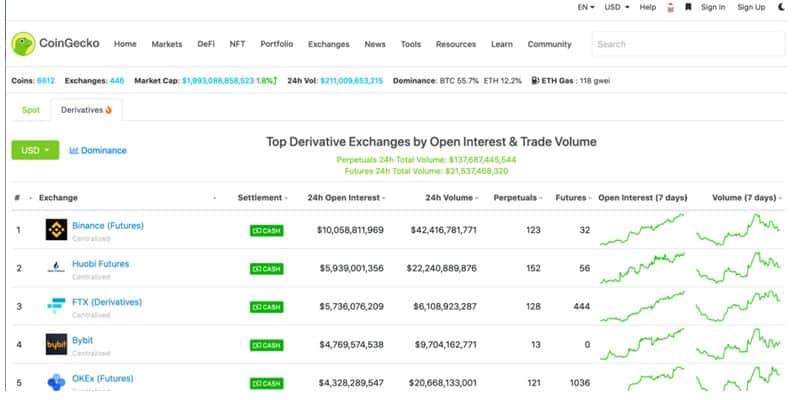This screenshot has width=801, height=400.
Task: Sort by Settlement column
Action: 262,198
